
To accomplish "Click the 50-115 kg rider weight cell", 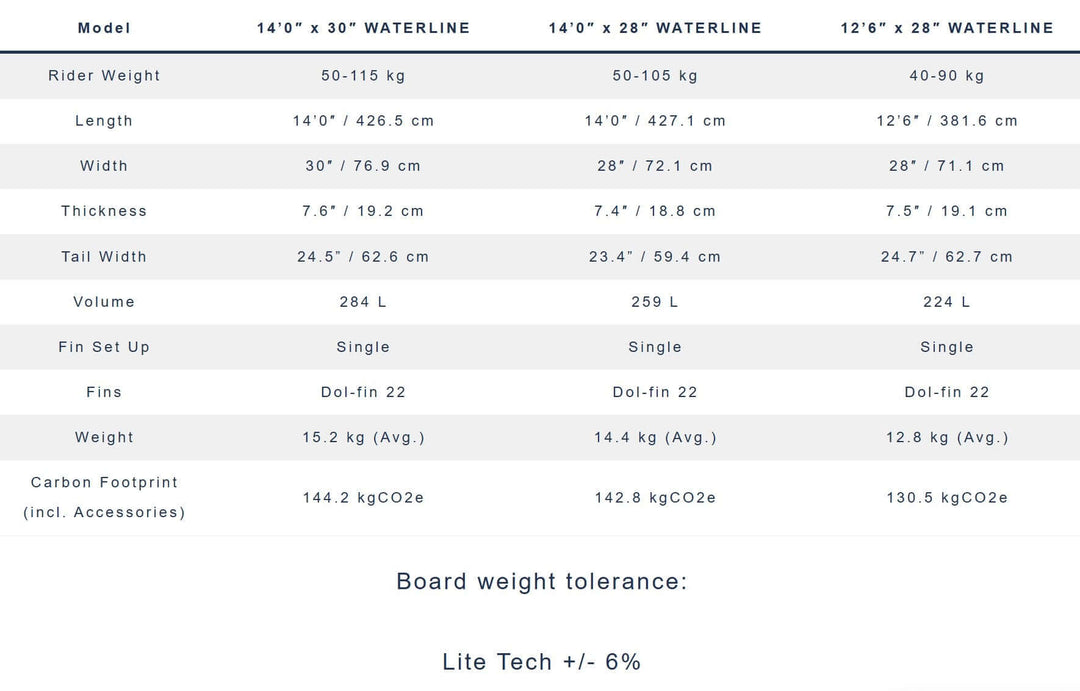I will coord(363,76).
